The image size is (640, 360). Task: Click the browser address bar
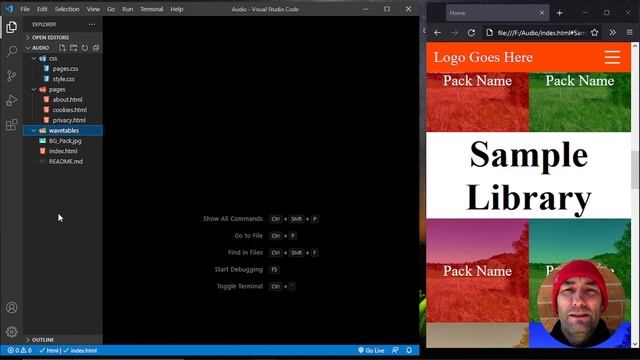(541, 33)
